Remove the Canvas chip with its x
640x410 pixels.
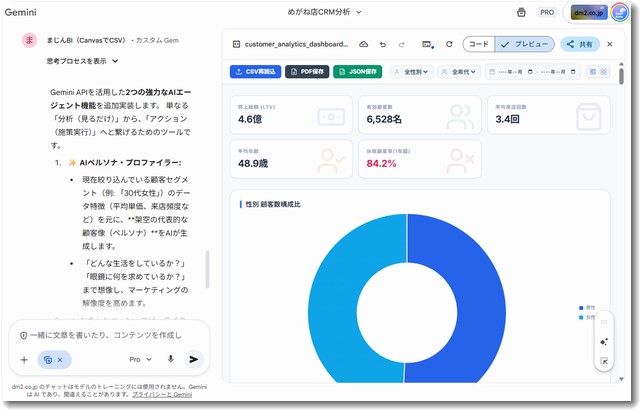click(x=60, y=360)
